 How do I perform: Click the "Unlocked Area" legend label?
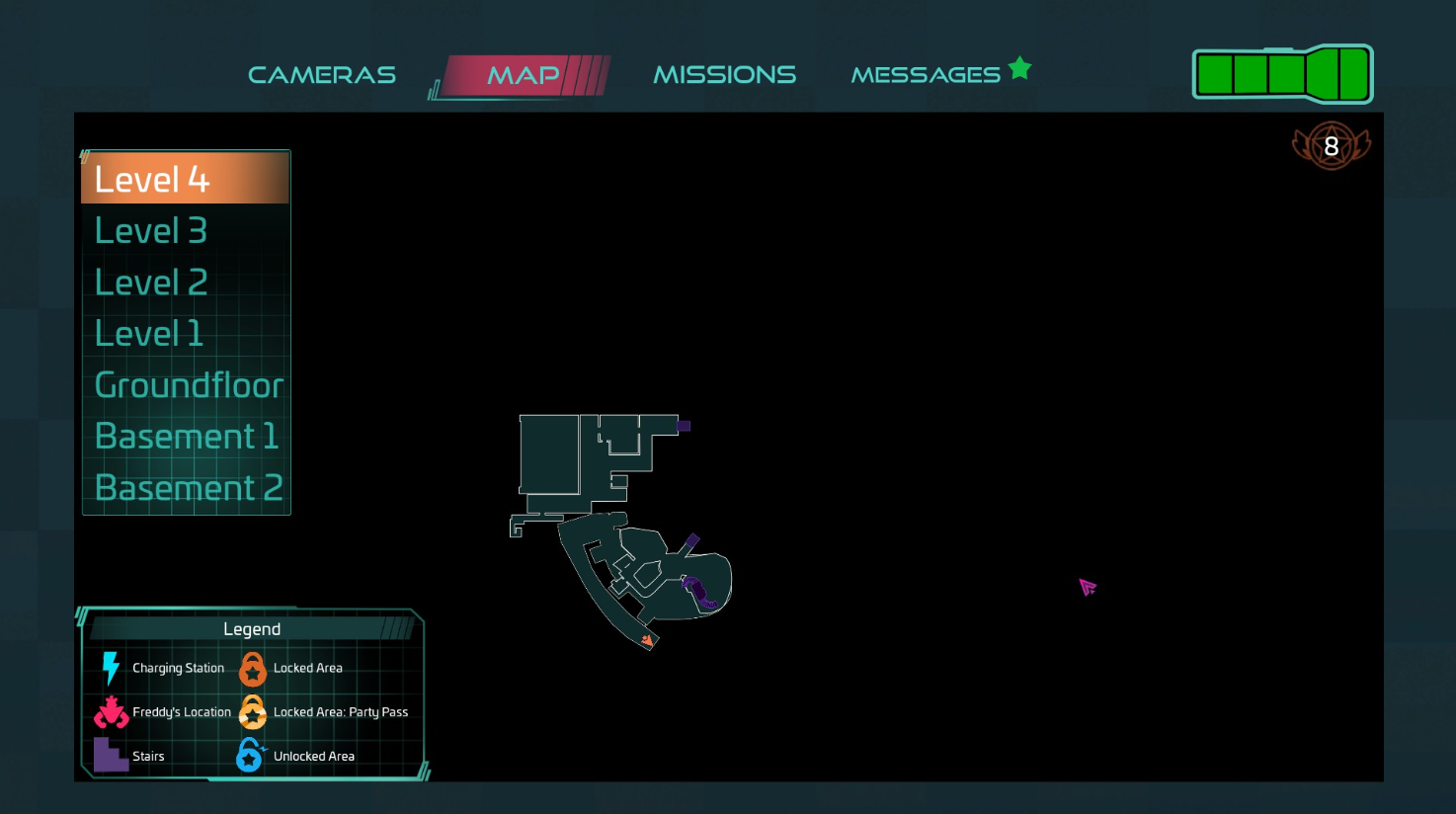314,756
